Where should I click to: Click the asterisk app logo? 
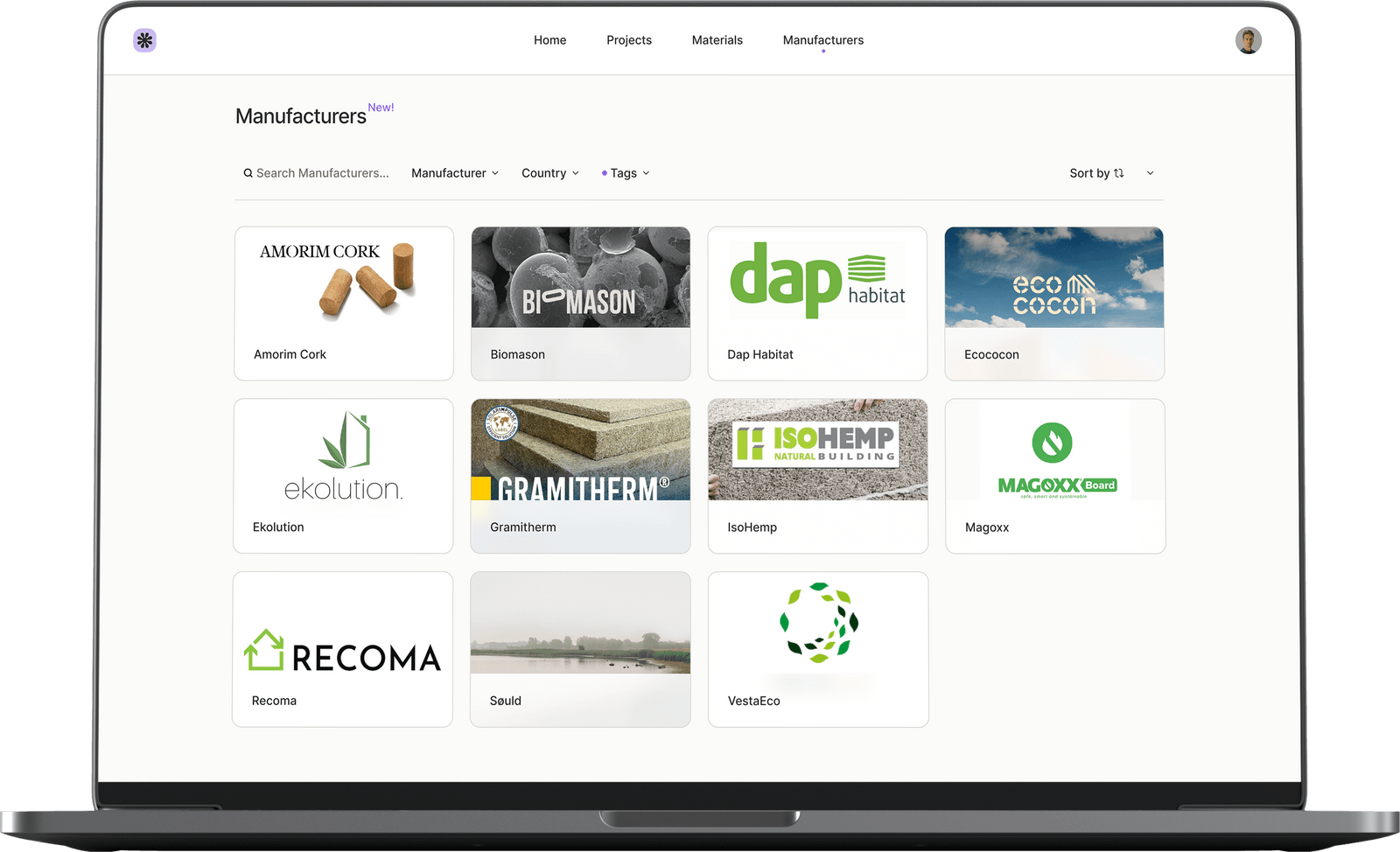[x=144, y=40]
